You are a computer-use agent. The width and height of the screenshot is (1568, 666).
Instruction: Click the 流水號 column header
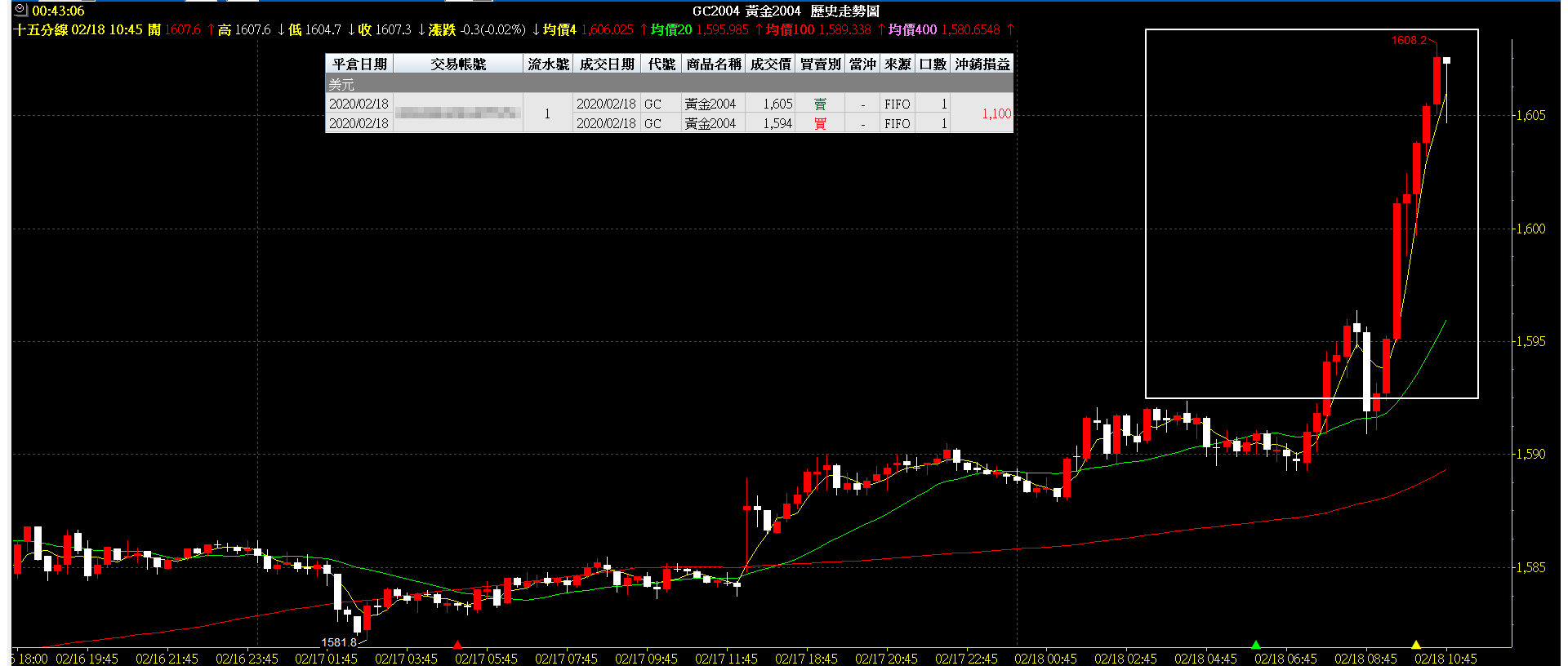coord(548,64)
